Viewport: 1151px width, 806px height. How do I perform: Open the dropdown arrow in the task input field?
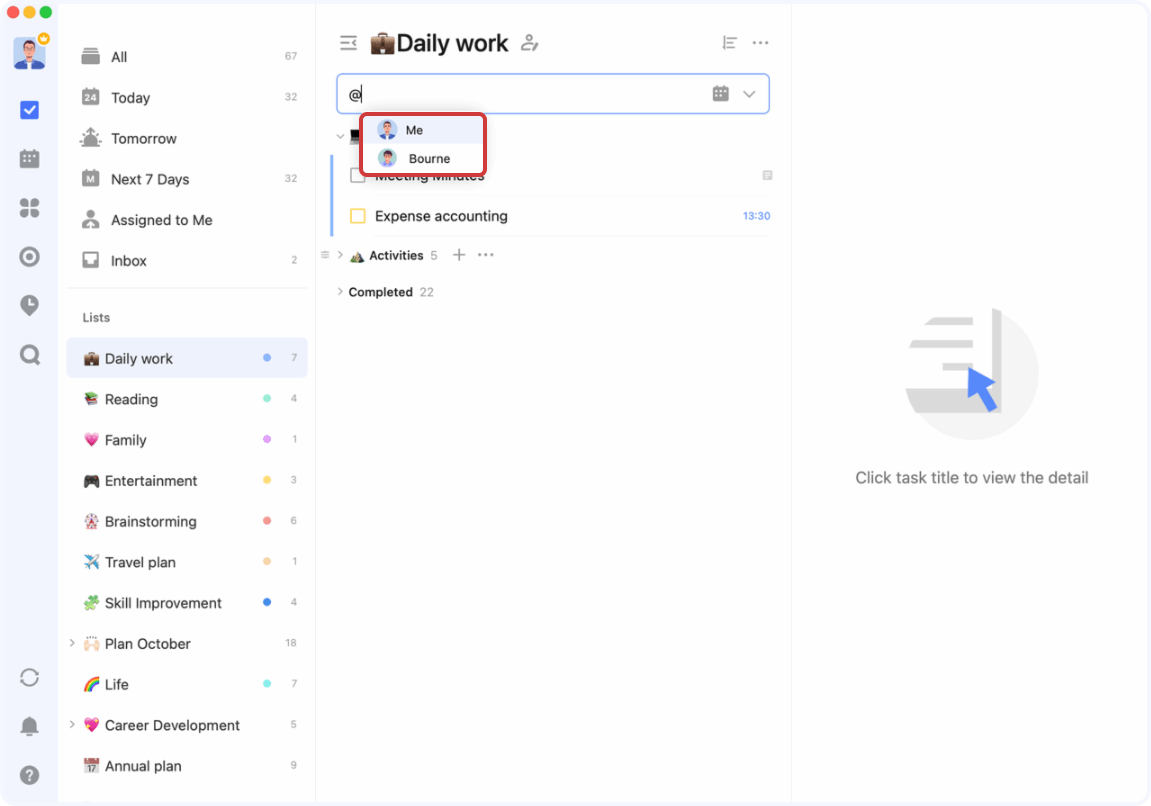(x=749, y=93)
